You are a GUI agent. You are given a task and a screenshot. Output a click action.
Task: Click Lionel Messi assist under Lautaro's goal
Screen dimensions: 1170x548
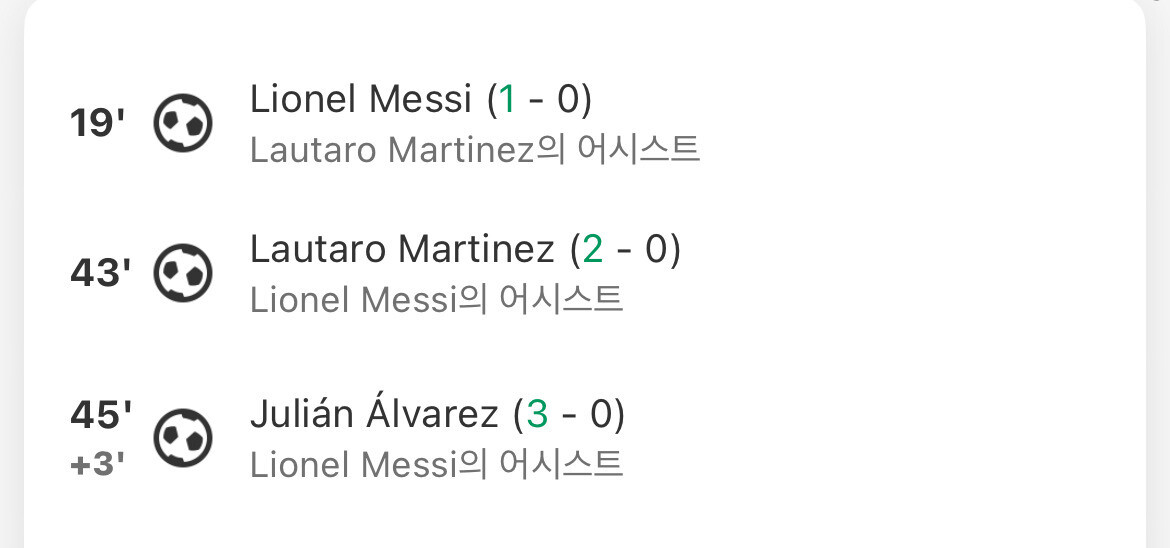pos(436,299)
